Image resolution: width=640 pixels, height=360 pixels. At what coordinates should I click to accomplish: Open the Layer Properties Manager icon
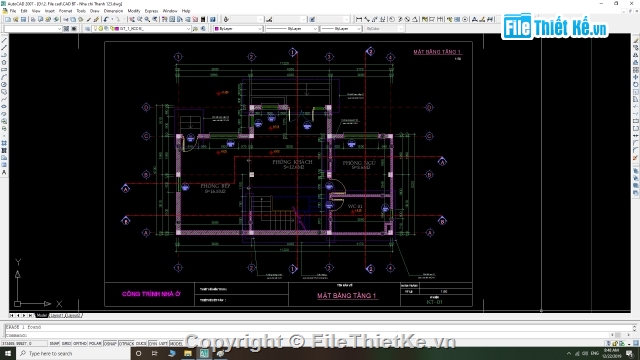[87, 29]
